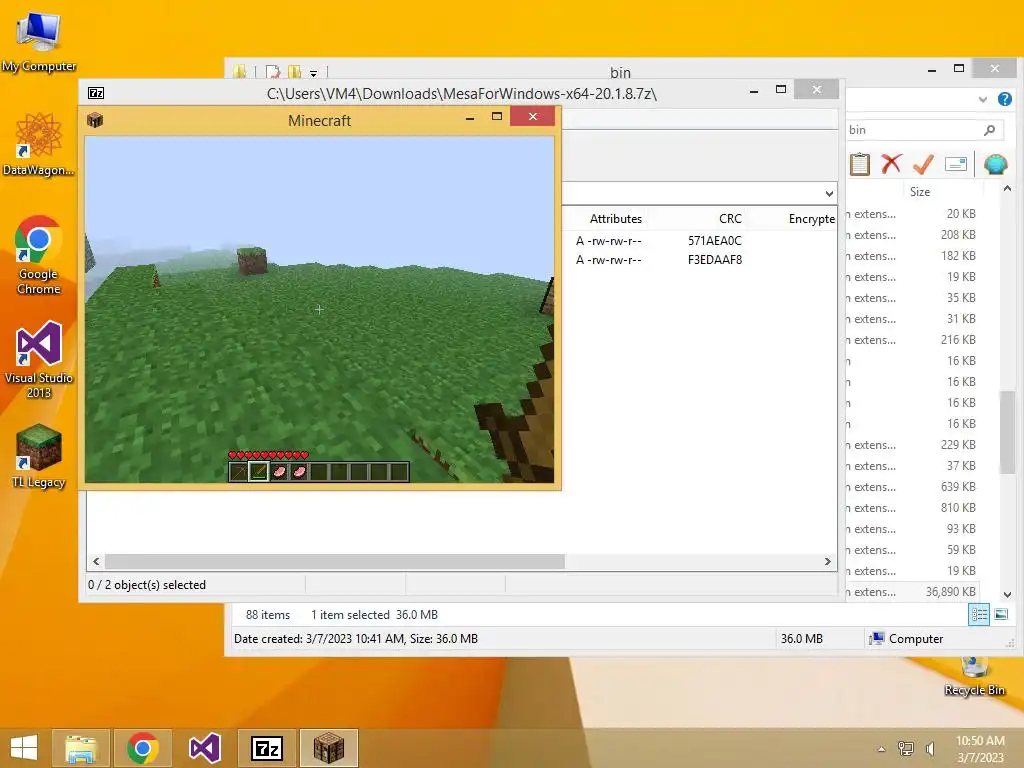The width and height of the screenshot is (1024, 768).
Task: Open the Recycle Bin
Action: coord(974,677)
